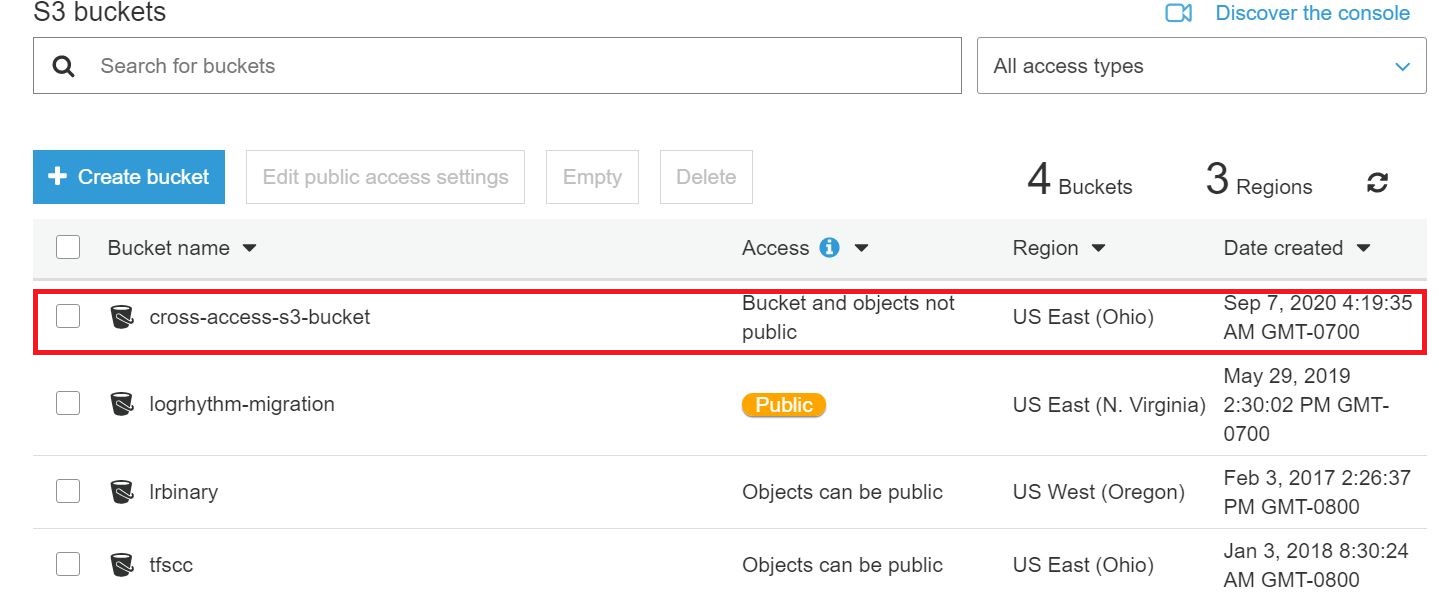This screenshot has height=599, width=1439.
Task: Click the lrbinary bucket icon
Action: coord(122,491)
